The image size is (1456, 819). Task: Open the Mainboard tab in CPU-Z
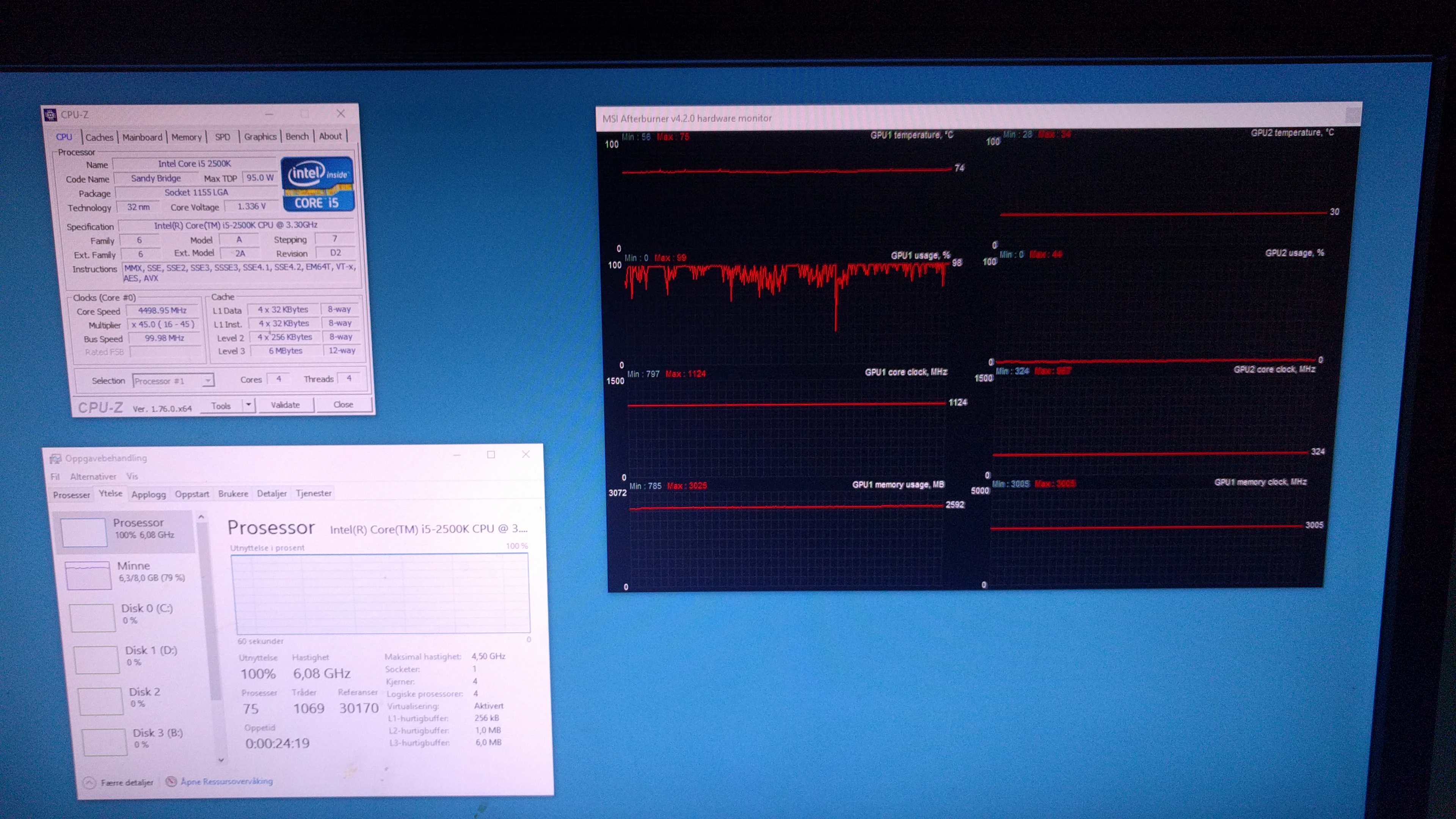point(142,137)
